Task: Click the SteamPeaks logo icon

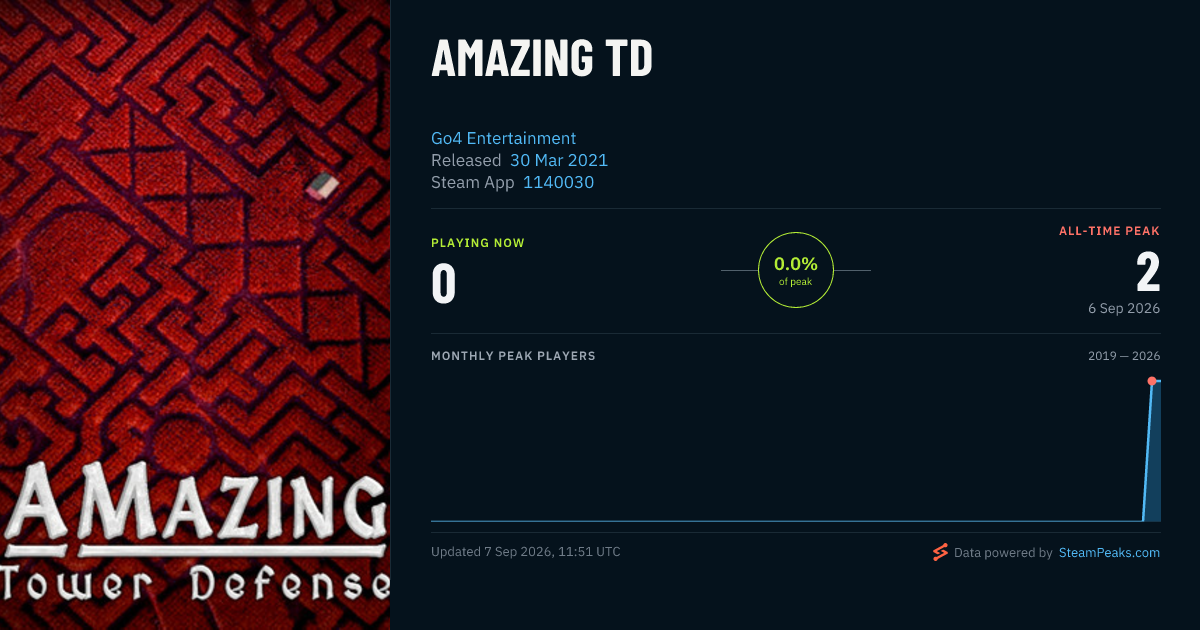Action: pos(940,552)
